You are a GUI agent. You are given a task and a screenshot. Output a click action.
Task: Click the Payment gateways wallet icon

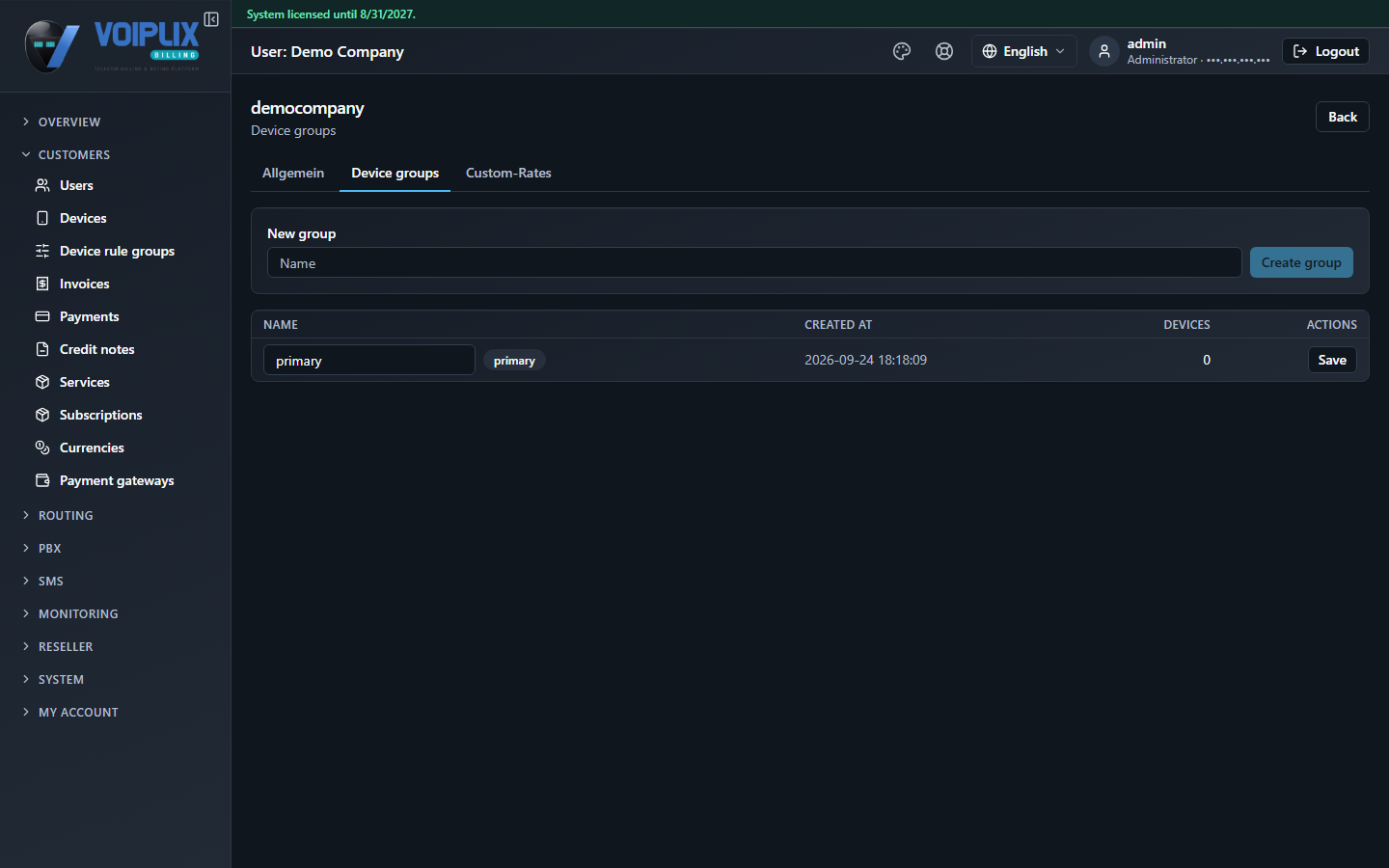point(42,480)
